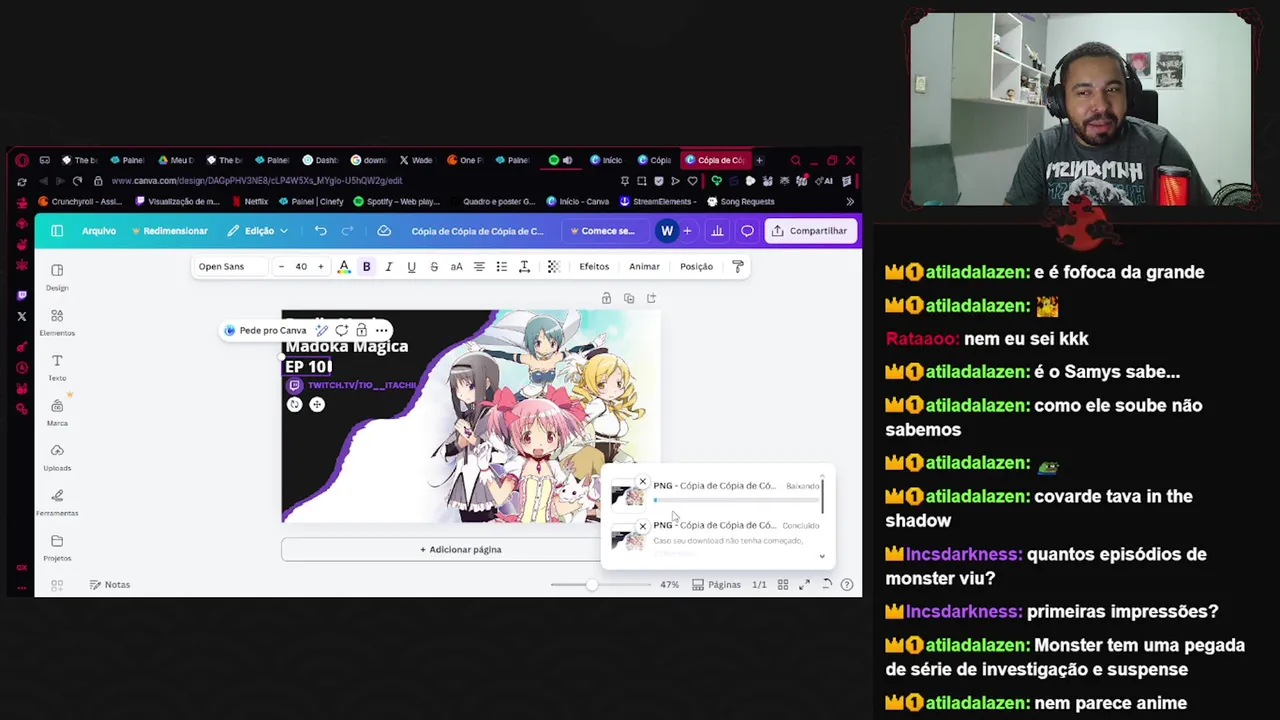The width and height of the screenshot is (1280, 720).
Task: Open the Animar animation options
Action: tap(644, 267)
